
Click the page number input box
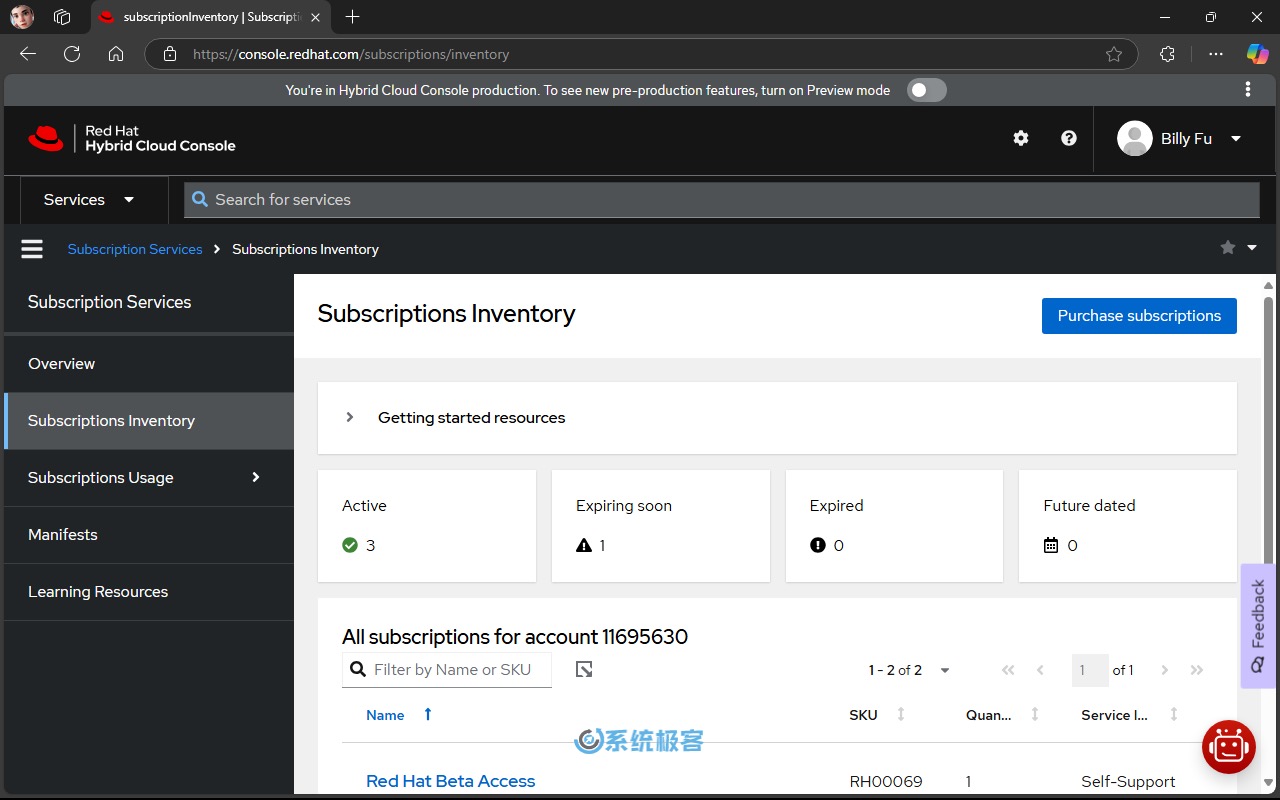[1089, 670]
